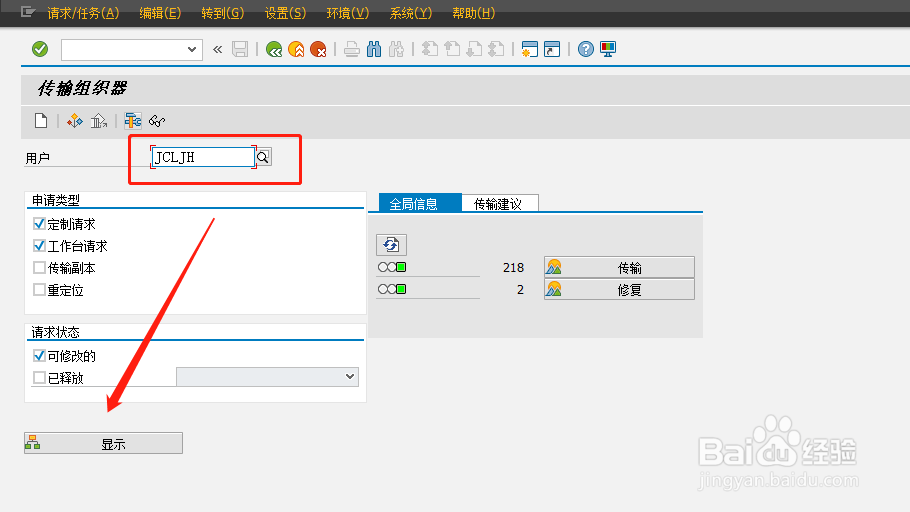Open the 编辑(E) menu
910x512 pixels.
pos(160,13)
